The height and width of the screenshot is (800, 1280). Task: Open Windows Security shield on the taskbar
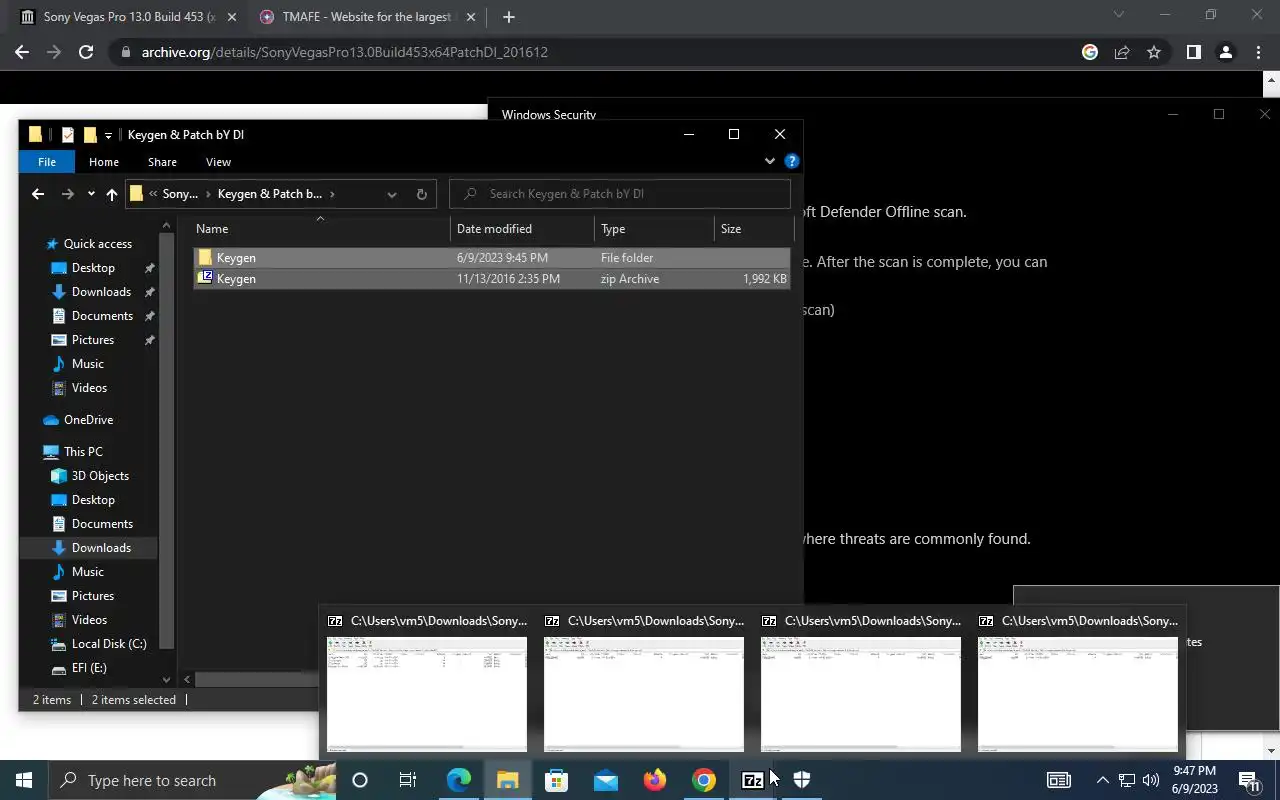(x=802, y=780)
